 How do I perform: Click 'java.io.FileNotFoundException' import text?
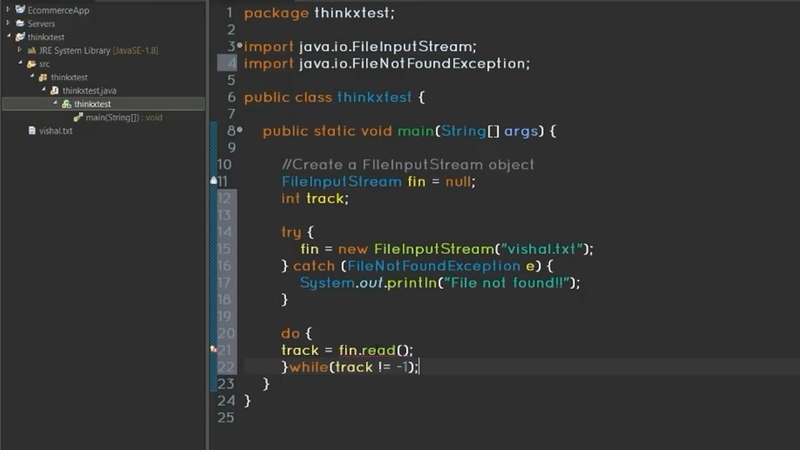pyautogui.click(x=413, y=64)
